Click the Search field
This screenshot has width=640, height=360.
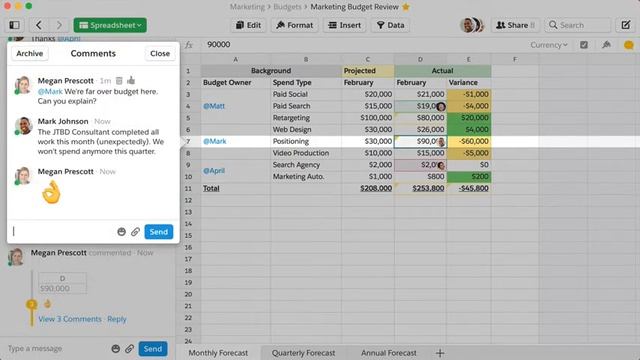(578, 25)
